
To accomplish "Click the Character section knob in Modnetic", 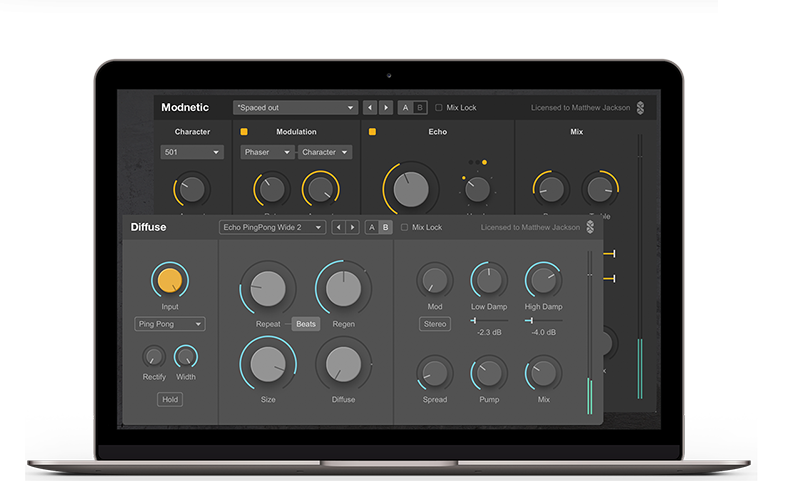I will 192,189.
